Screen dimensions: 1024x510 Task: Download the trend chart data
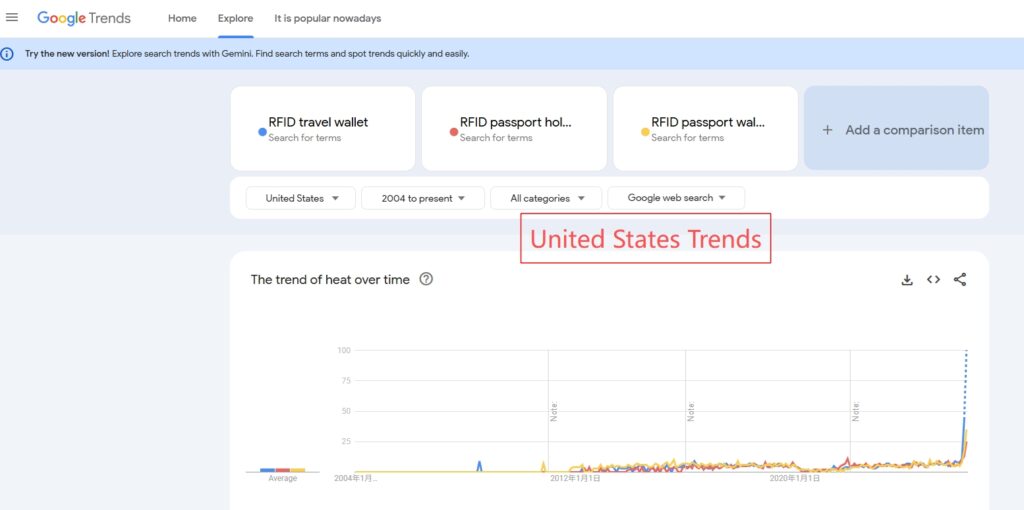[x=907, y=280]
